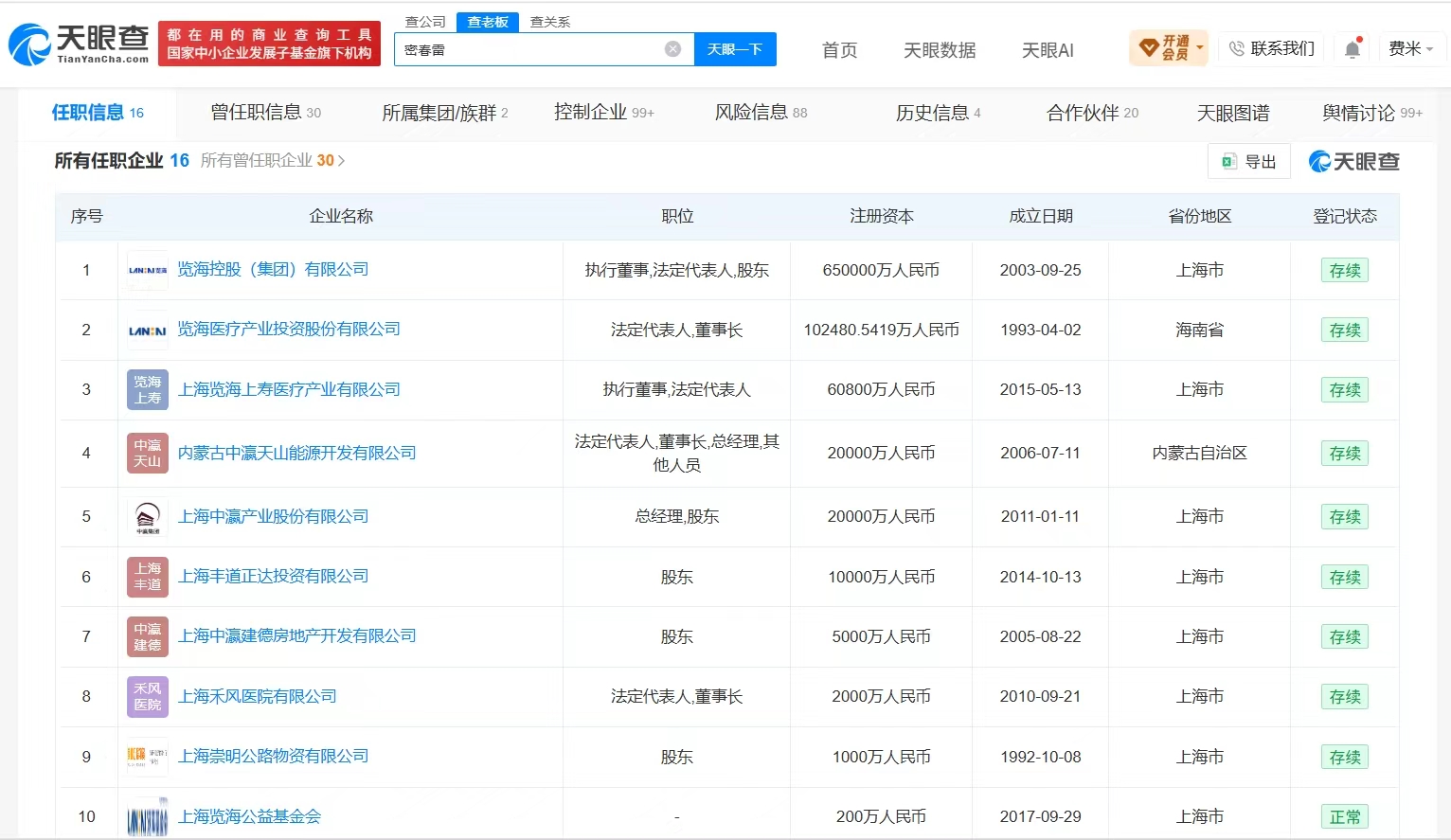Open the 舆情讨论 tab

(x=1372, y=113)
